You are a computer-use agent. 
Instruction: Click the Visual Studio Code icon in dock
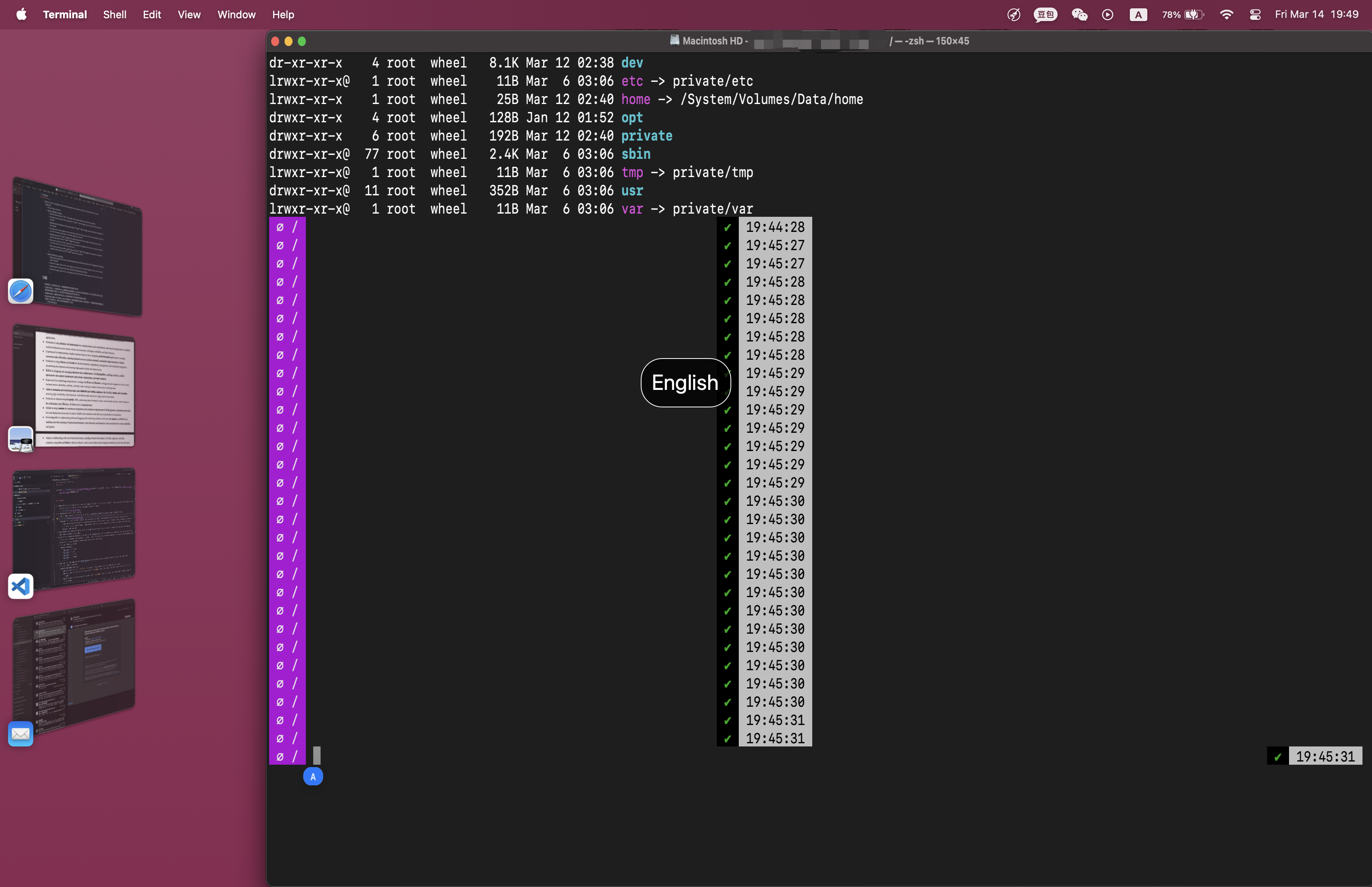point(19,585)
